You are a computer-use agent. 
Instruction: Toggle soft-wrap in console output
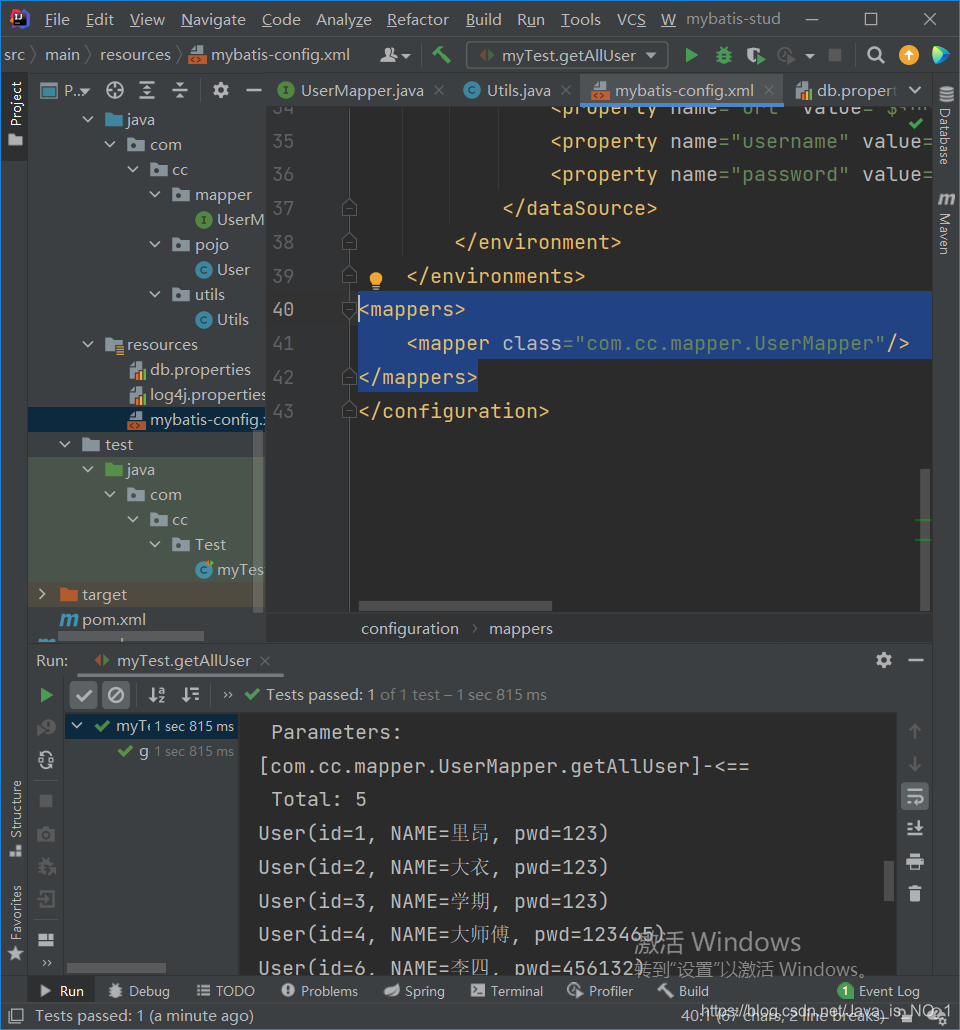[x=915, y=796]
